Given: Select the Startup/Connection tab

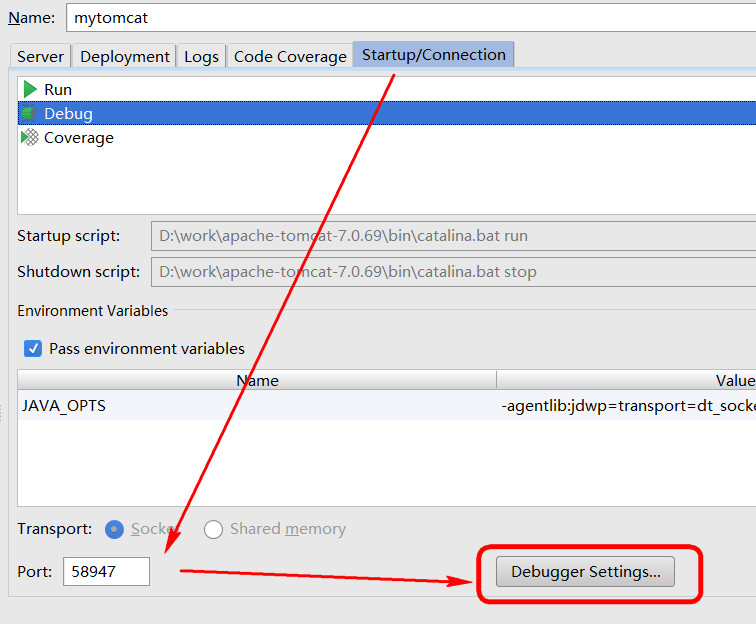Looking at the screenshot, I should [x=433, y=54].
